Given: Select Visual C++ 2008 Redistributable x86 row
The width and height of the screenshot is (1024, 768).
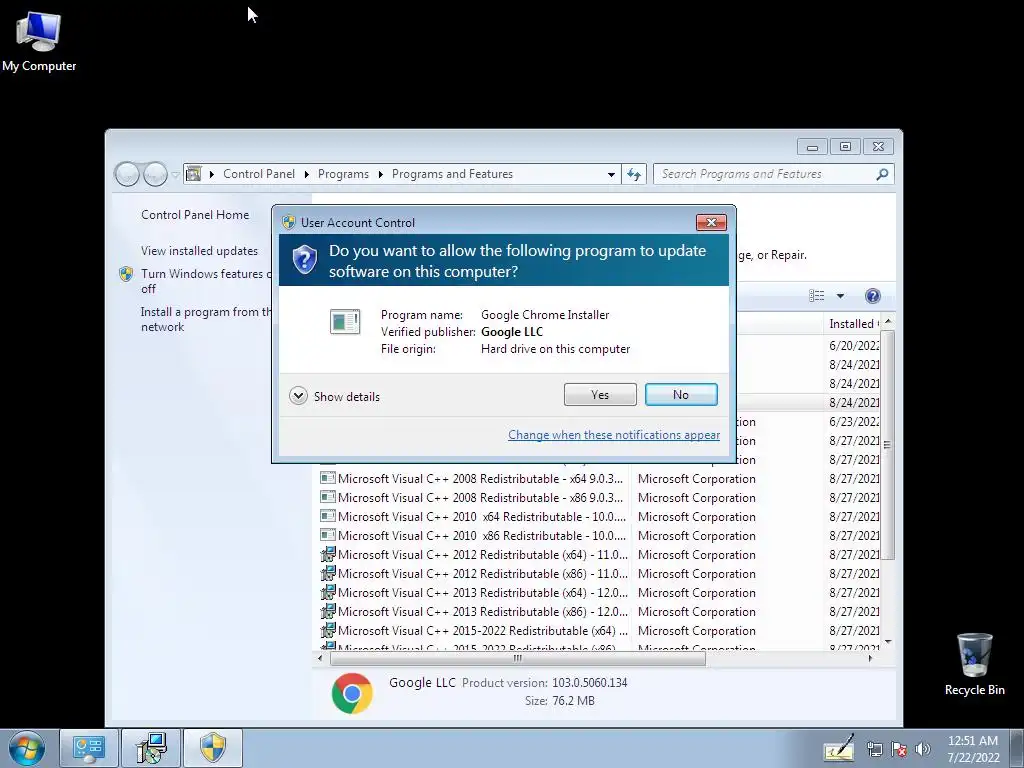Looking at the screenshot, I should (x=599, y=498).
